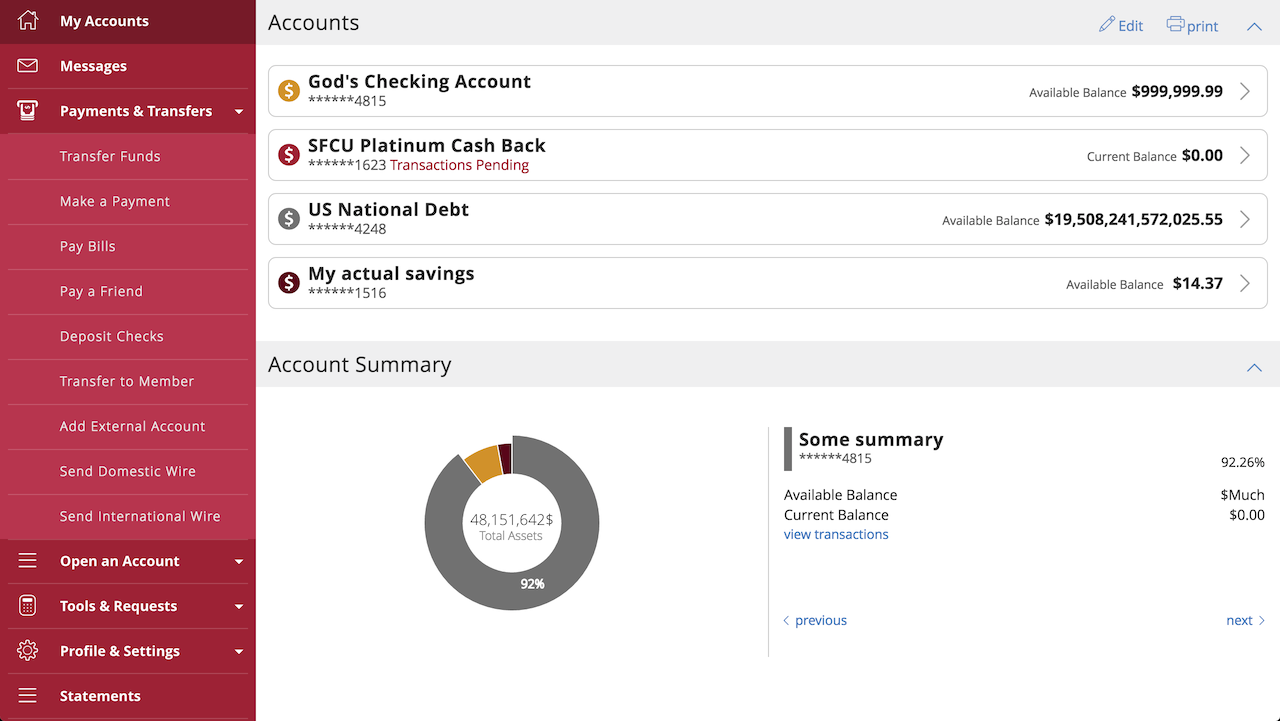Click the list icon beside Open an Account
Viewport: 1280px width, 721px height.
[x=28, y=561]
